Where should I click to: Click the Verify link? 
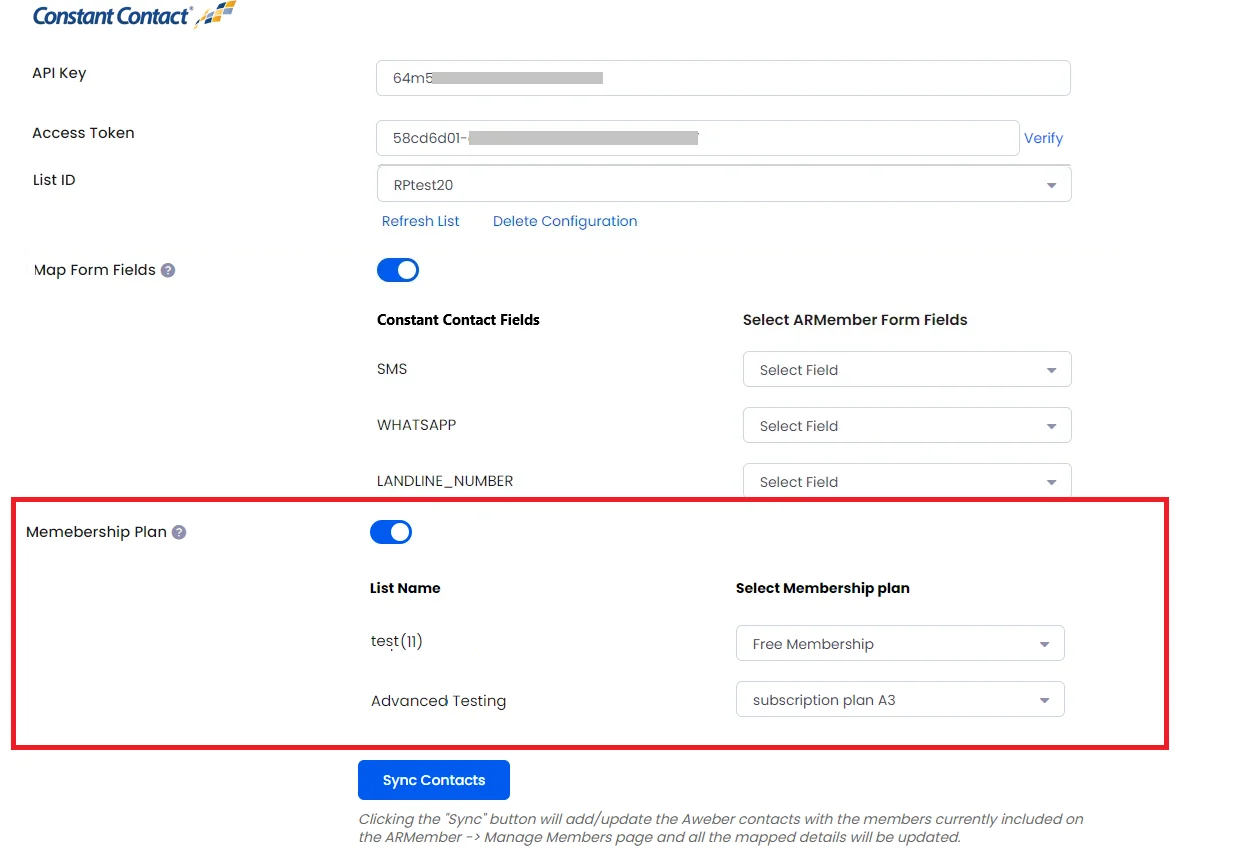click(1043, 138)
